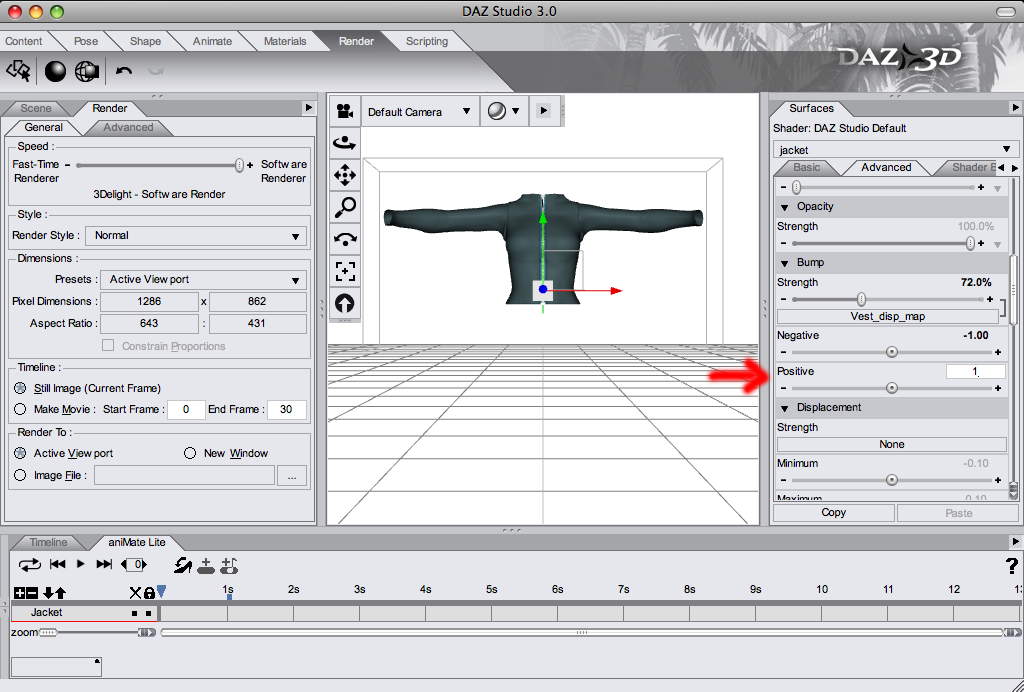
Task: Undo the last action with the arrow icon
Action: coord(123,71)
